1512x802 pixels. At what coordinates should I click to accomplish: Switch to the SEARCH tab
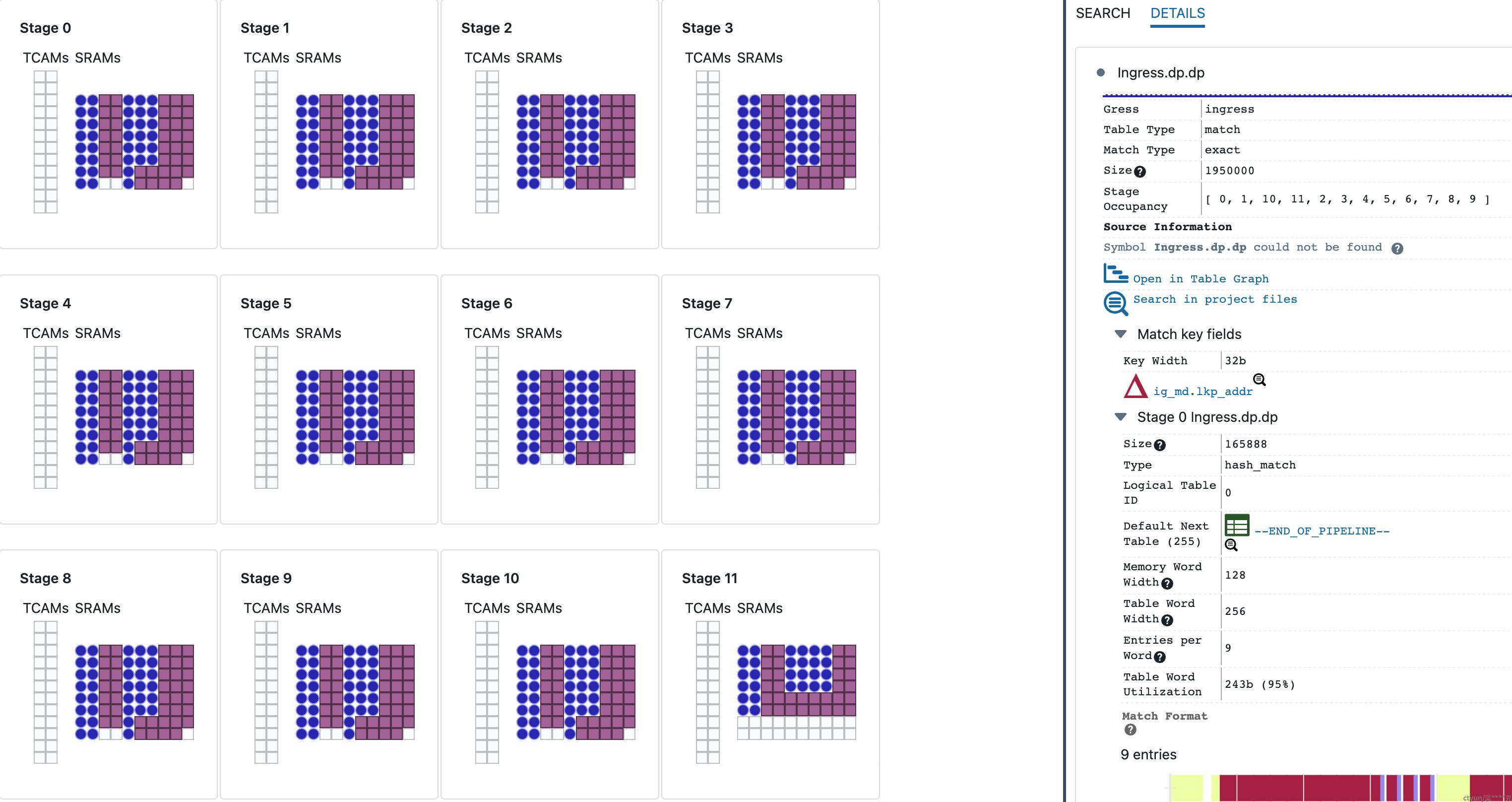coord(1102,13)
